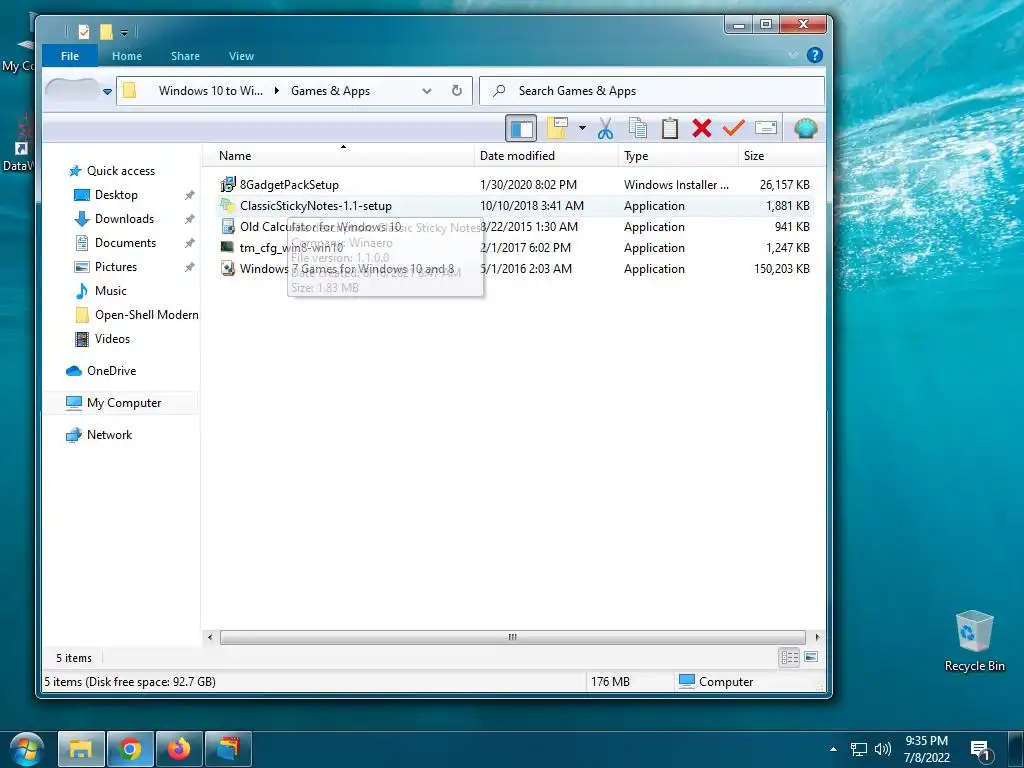1024x768 pixels.
Task: Click the Refresh button in address bar
Action: [x=457, y=91]
